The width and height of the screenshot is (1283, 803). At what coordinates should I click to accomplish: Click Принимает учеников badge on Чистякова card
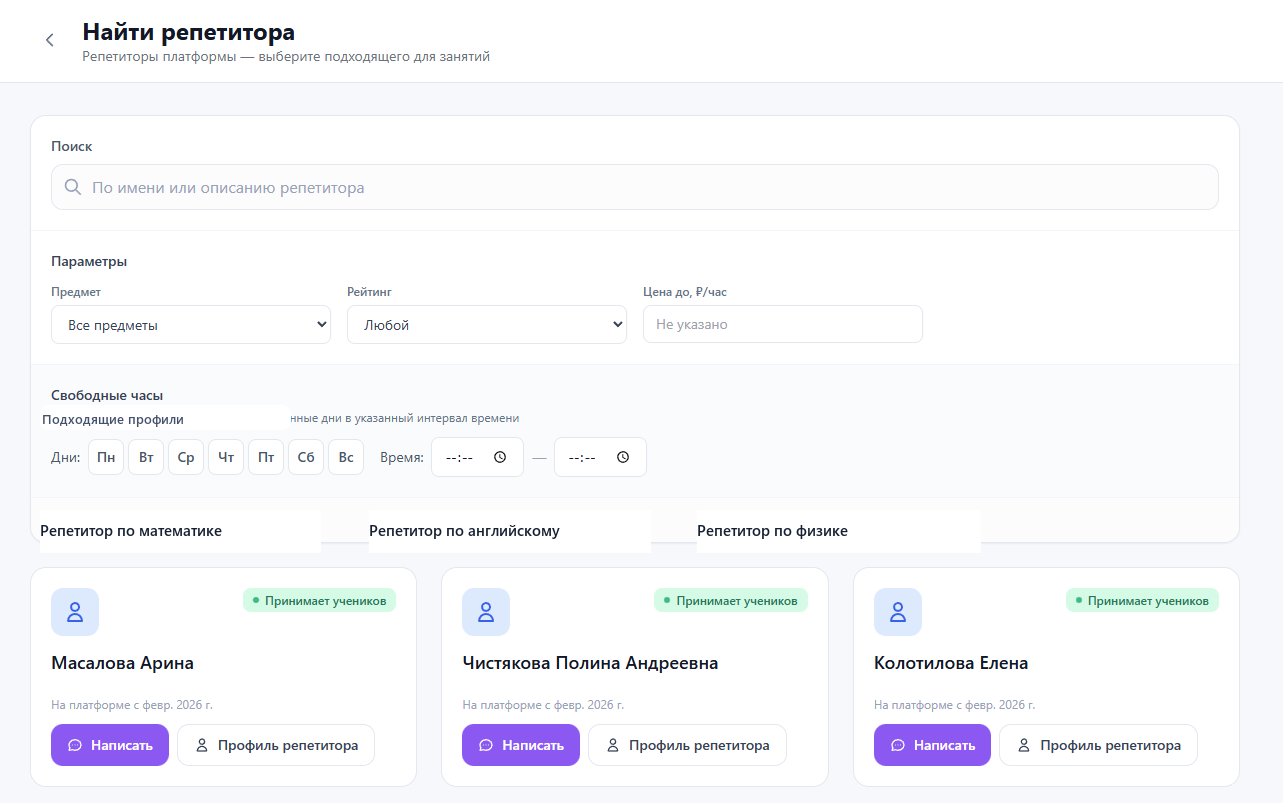click(x=731, y=600)
